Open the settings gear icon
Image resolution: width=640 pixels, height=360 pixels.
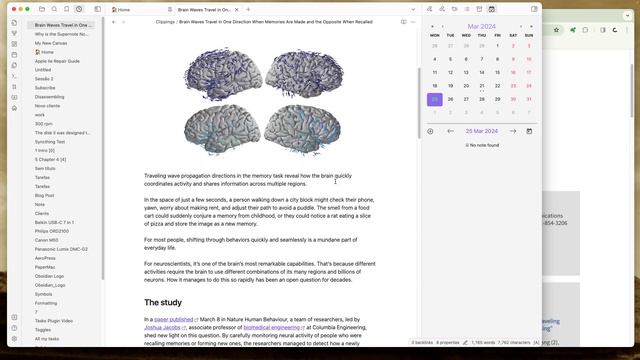14,339
